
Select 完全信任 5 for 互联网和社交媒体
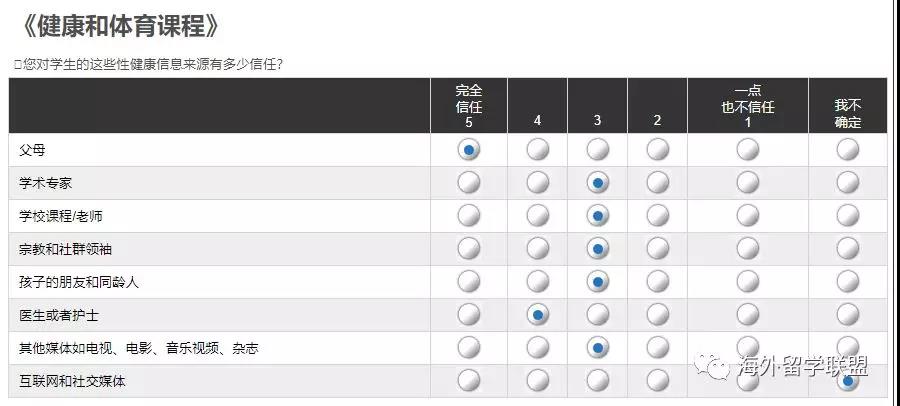pos(469,380)
